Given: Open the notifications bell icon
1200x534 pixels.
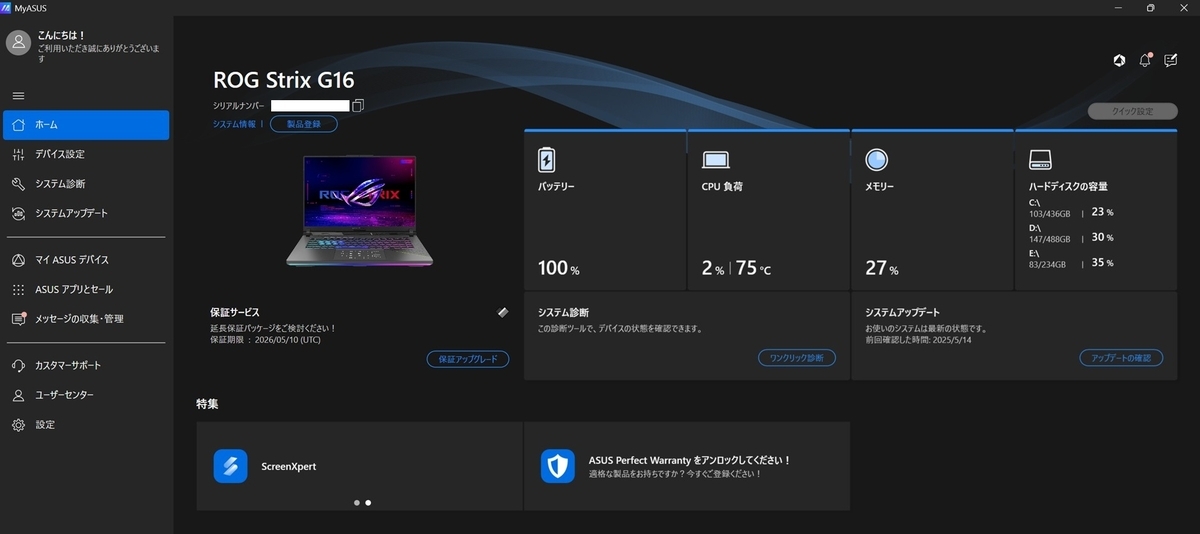Looking at the screenshot, I should pyautogui.click(x=1145, y=60).
